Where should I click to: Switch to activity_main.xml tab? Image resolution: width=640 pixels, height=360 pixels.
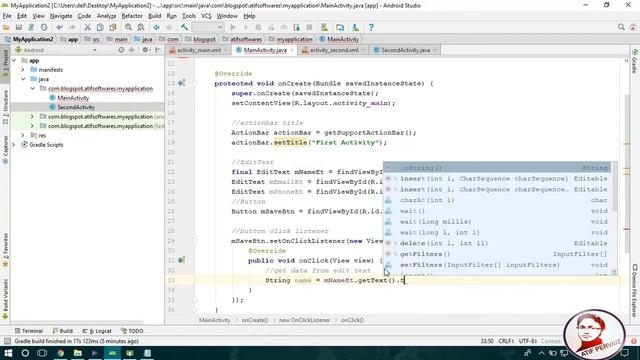[x=198, y=50]
